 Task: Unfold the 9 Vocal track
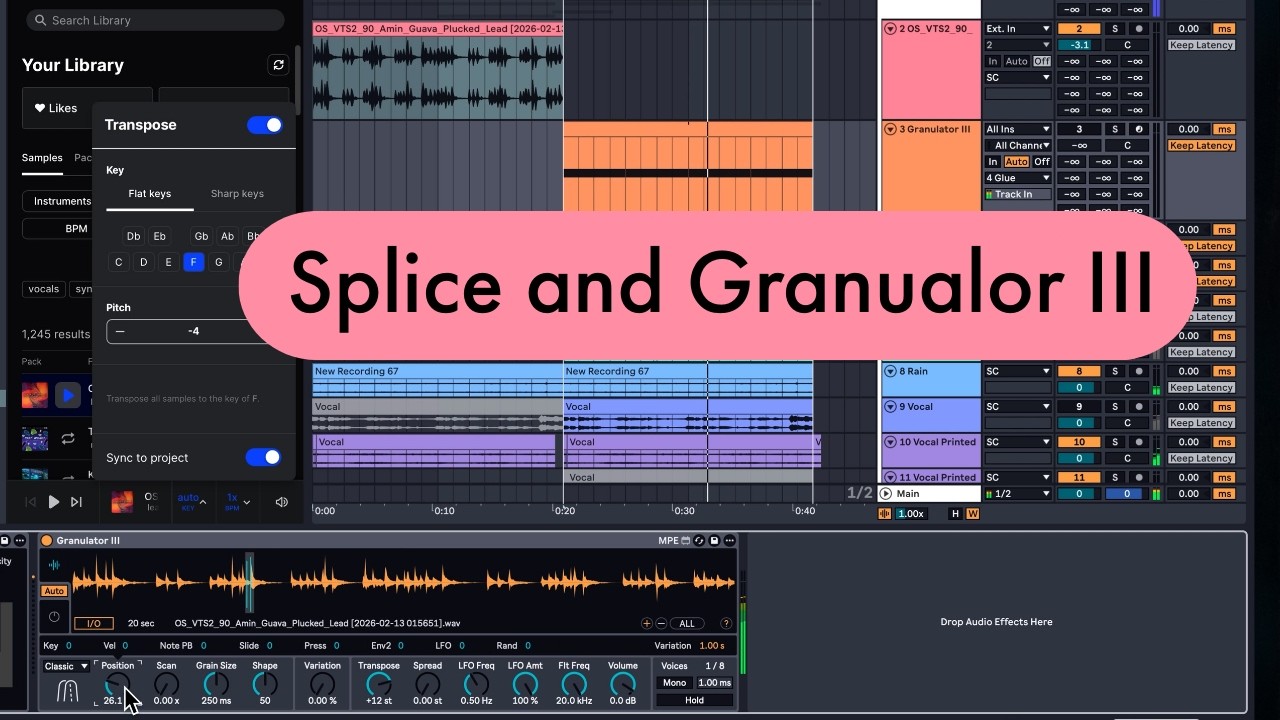890,407
